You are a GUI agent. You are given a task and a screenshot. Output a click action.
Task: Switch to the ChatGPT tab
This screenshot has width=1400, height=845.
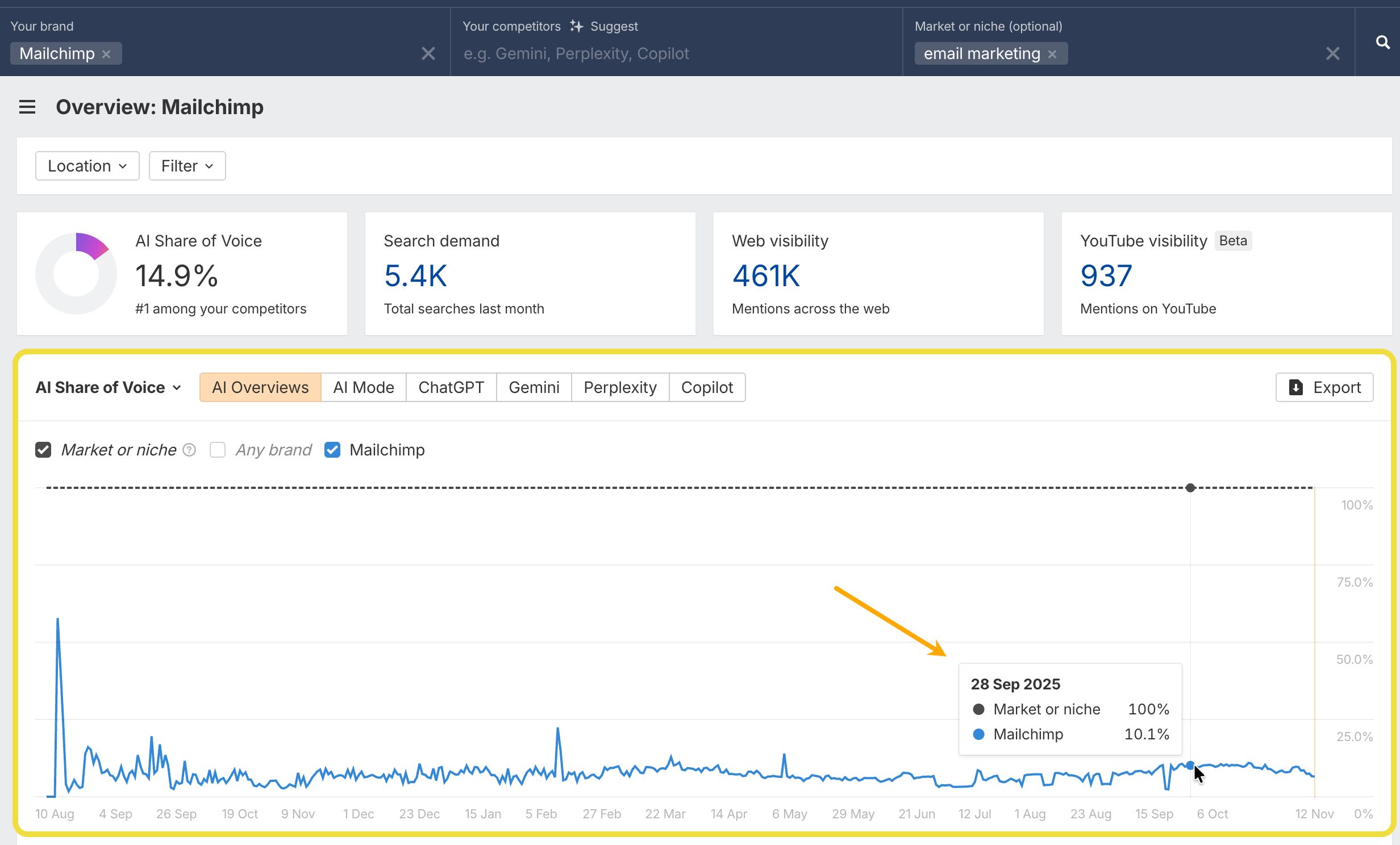[451, 387]
